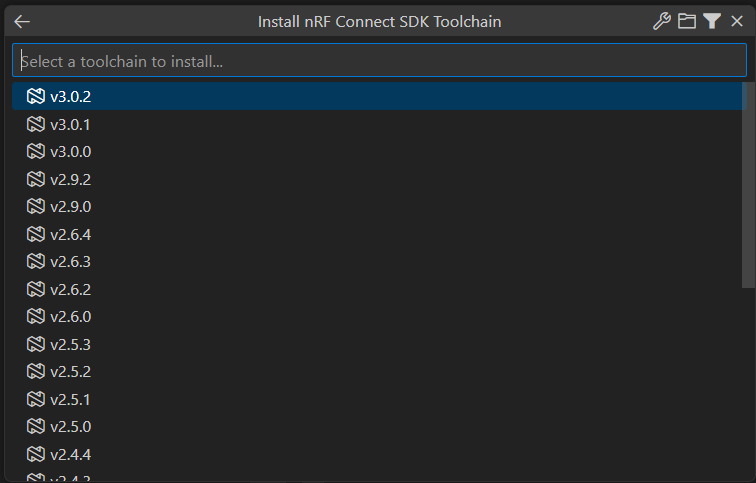The image size is (756, 483).
Task: Click the Nordic icon beside v2.5.3
Action: [36, 345]
